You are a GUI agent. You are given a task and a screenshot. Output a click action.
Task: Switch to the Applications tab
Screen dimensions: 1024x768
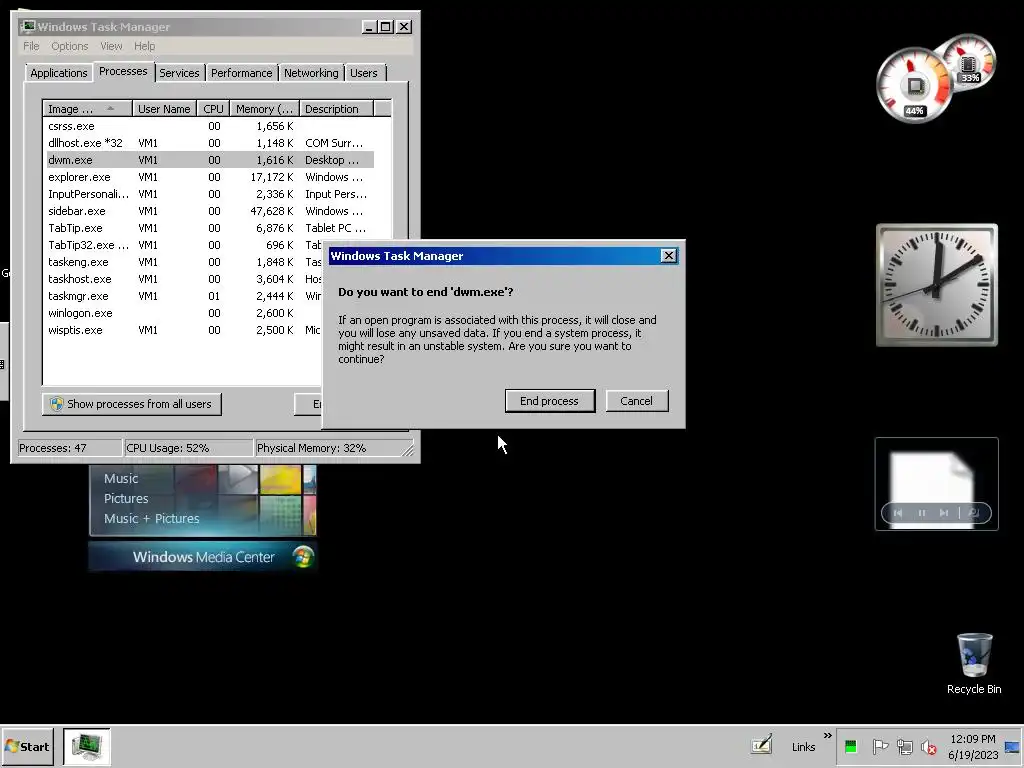point(59,73)
